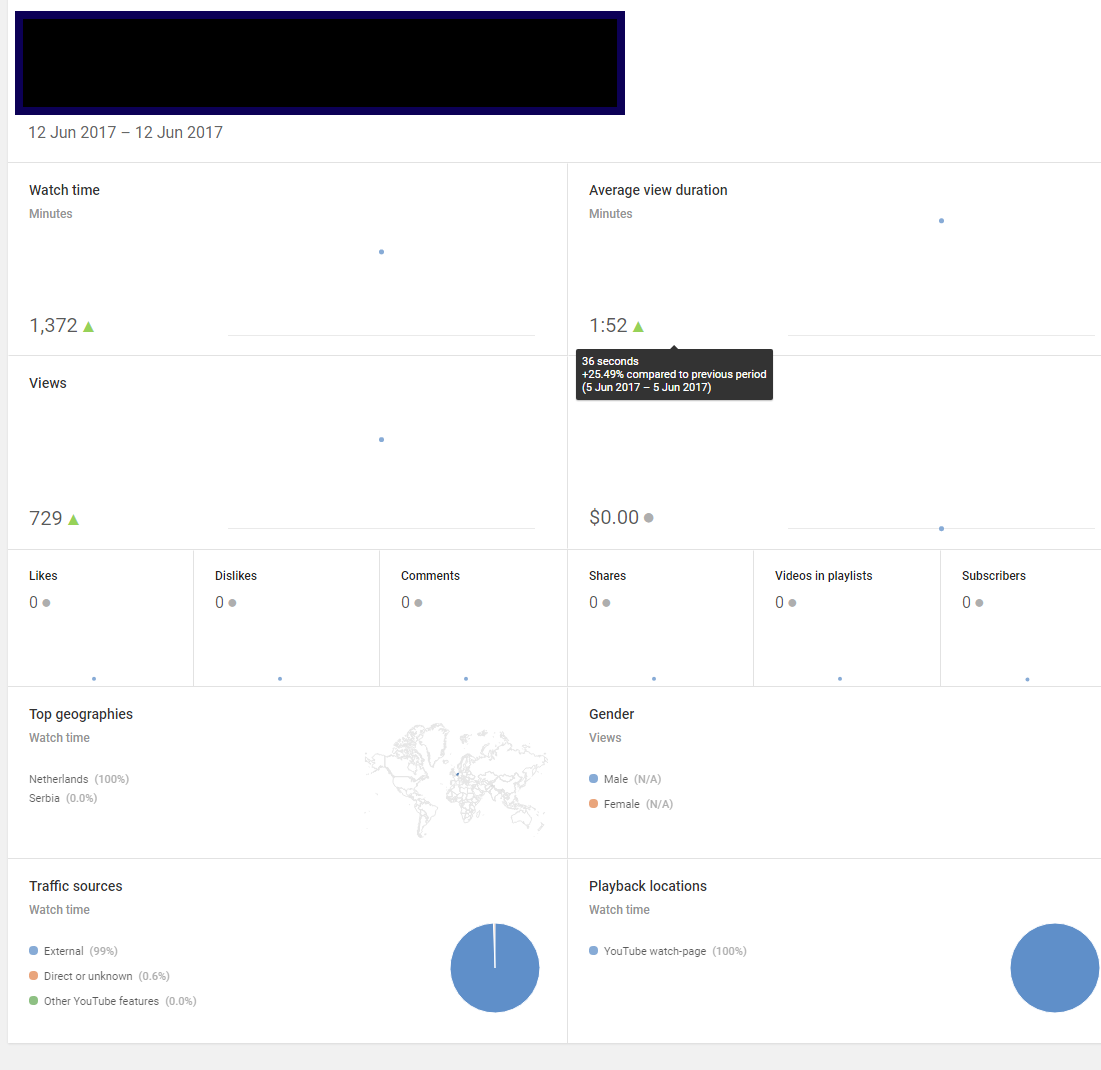Viewport: 1101px width, 1070px height.
Task: Open the Top geographies report
Action: tap(81, 714)
